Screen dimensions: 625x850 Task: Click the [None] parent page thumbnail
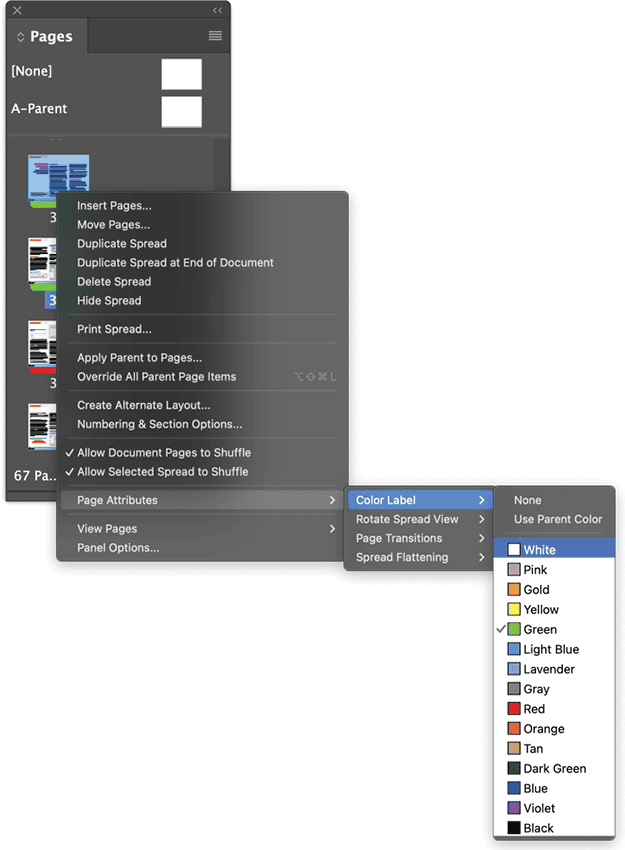(181, 74)
